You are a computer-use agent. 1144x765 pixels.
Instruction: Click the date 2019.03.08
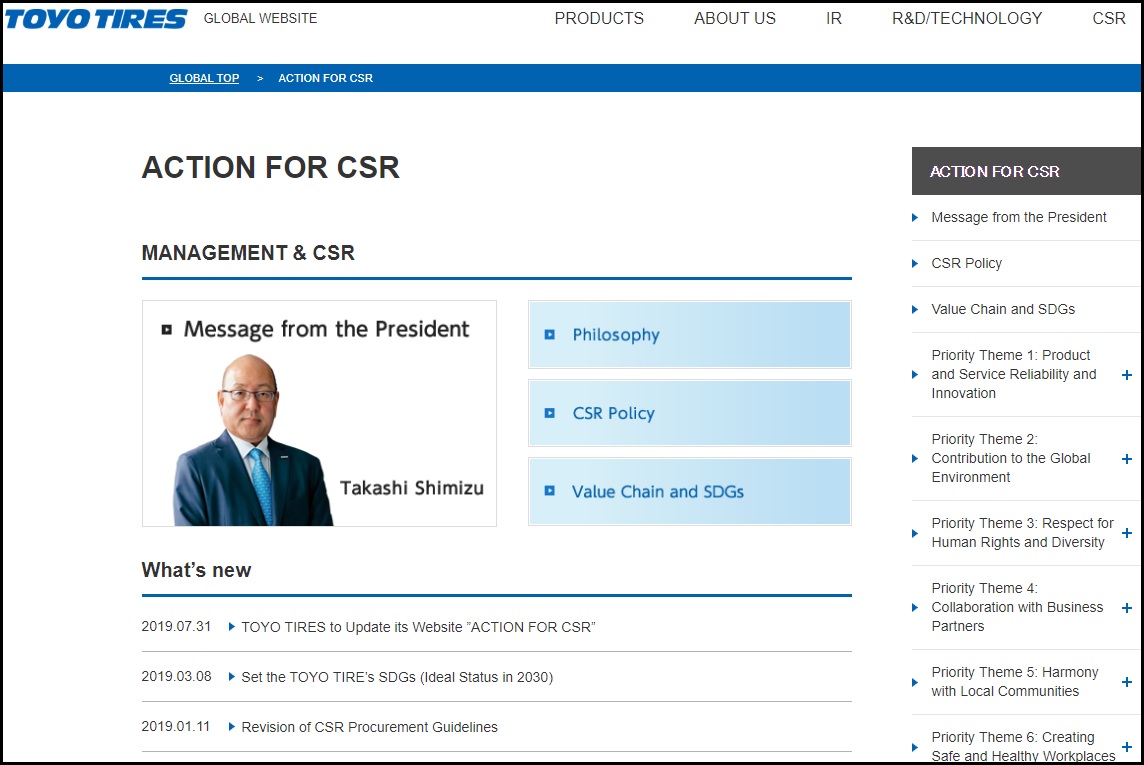(177, 677)
